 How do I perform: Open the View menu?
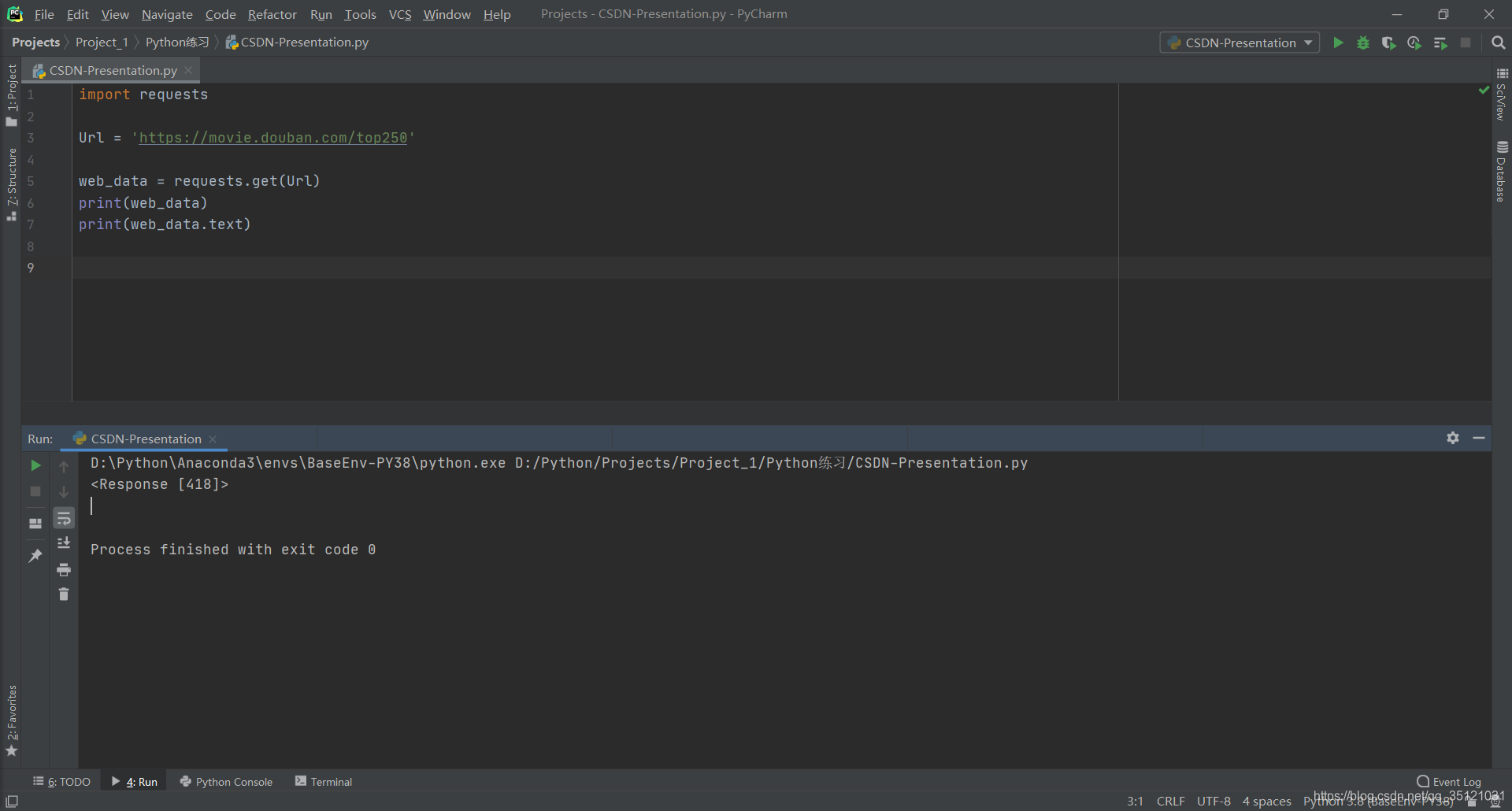(115, 14)
